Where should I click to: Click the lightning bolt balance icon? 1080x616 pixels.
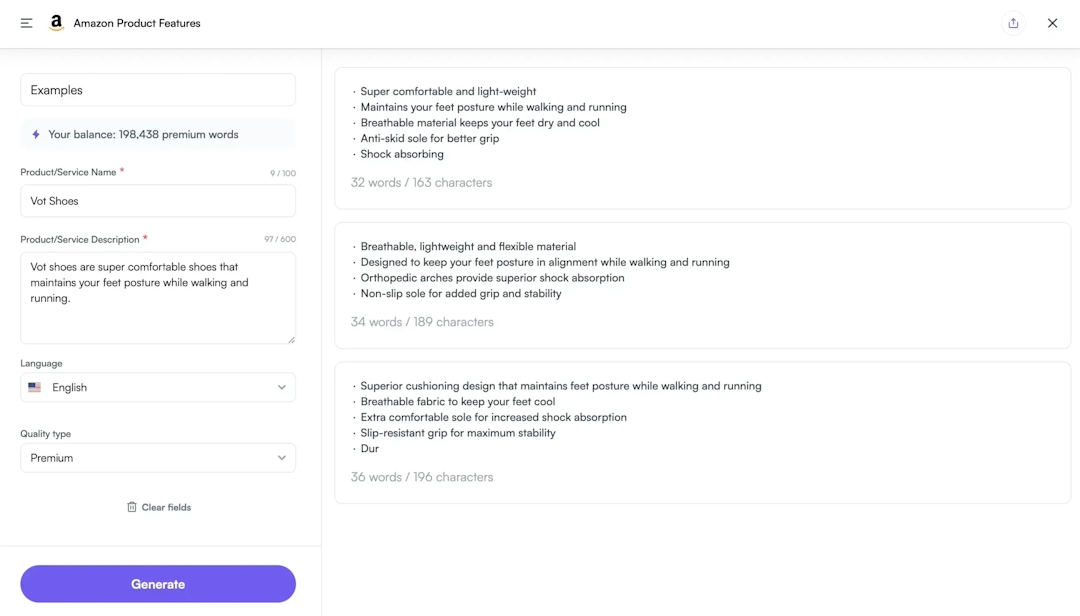click(x=36, y=134)
